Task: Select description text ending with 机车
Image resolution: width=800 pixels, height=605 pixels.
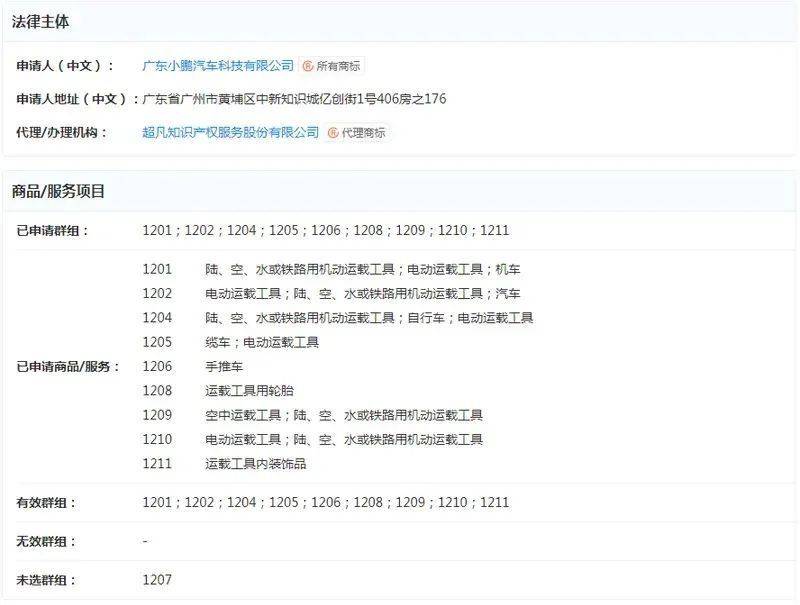Action: (x=363, y=269)
